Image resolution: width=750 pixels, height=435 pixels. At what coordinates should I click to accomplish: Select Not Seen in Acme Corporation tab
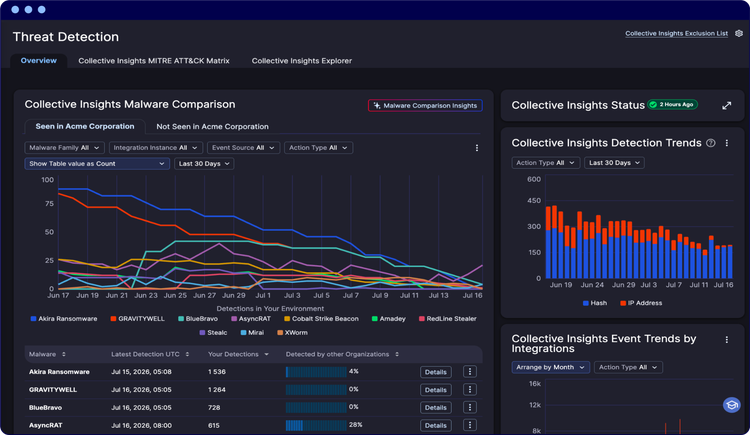point(212,127)
